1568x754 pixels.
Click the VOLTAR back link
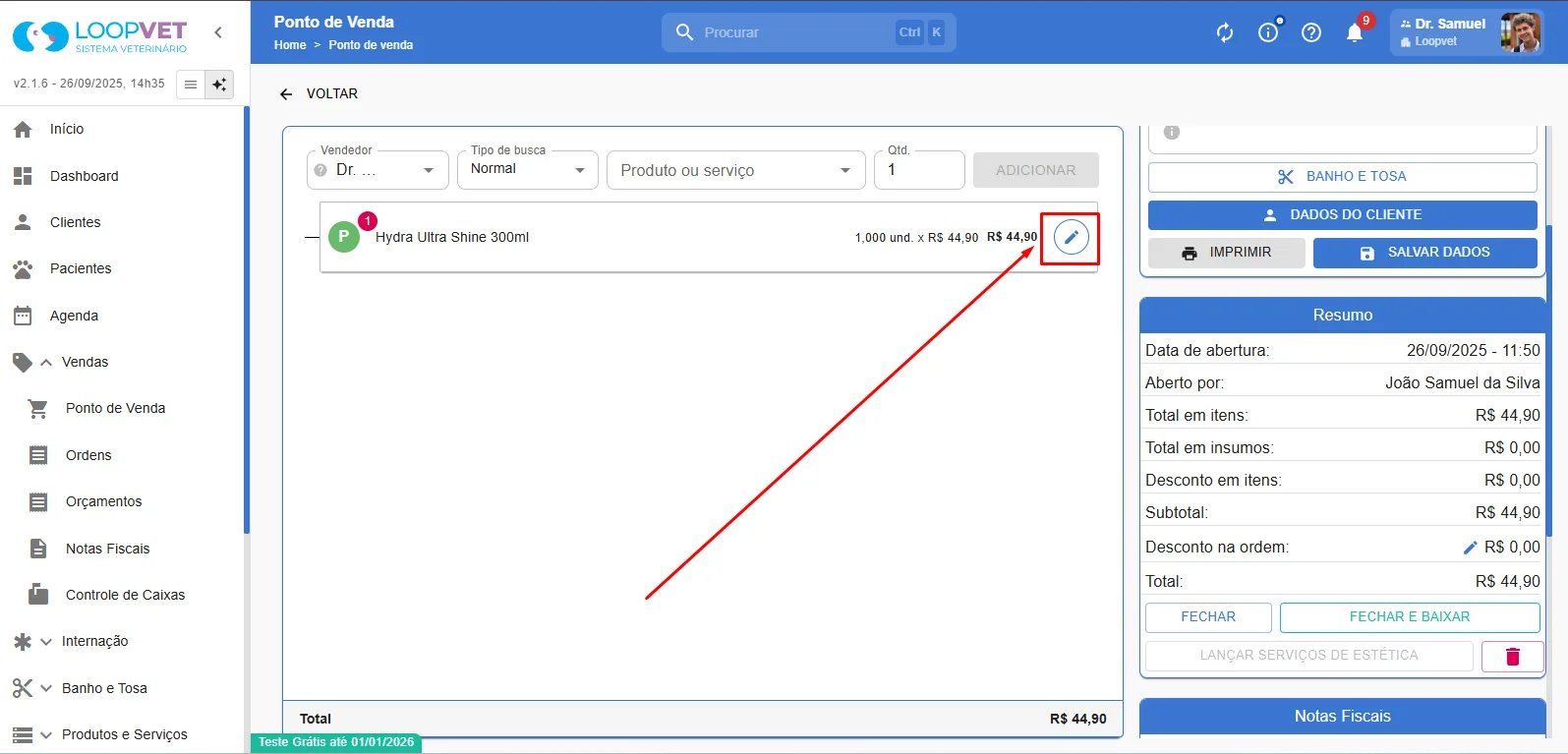(319, 94)
